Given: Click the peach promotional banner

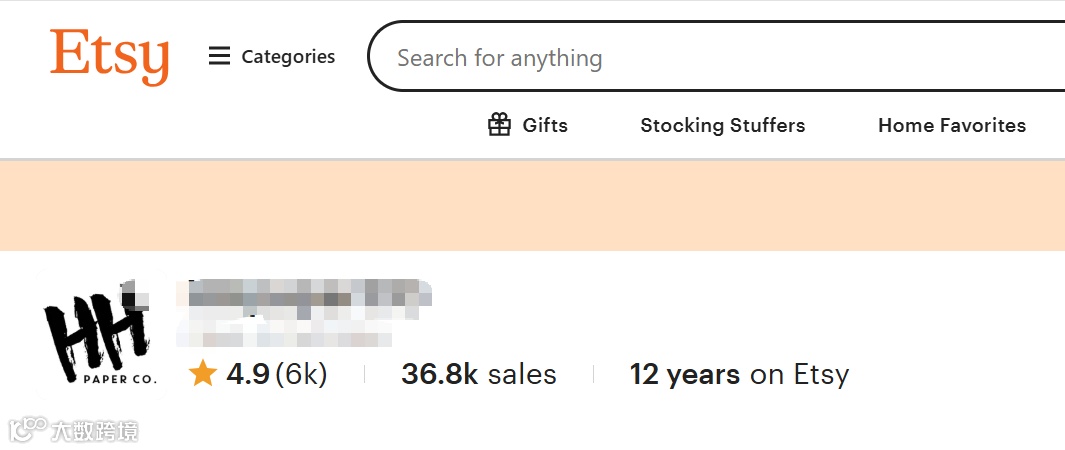Looking at the screenshot, I should pyautogui.click(x=532, y=205).
